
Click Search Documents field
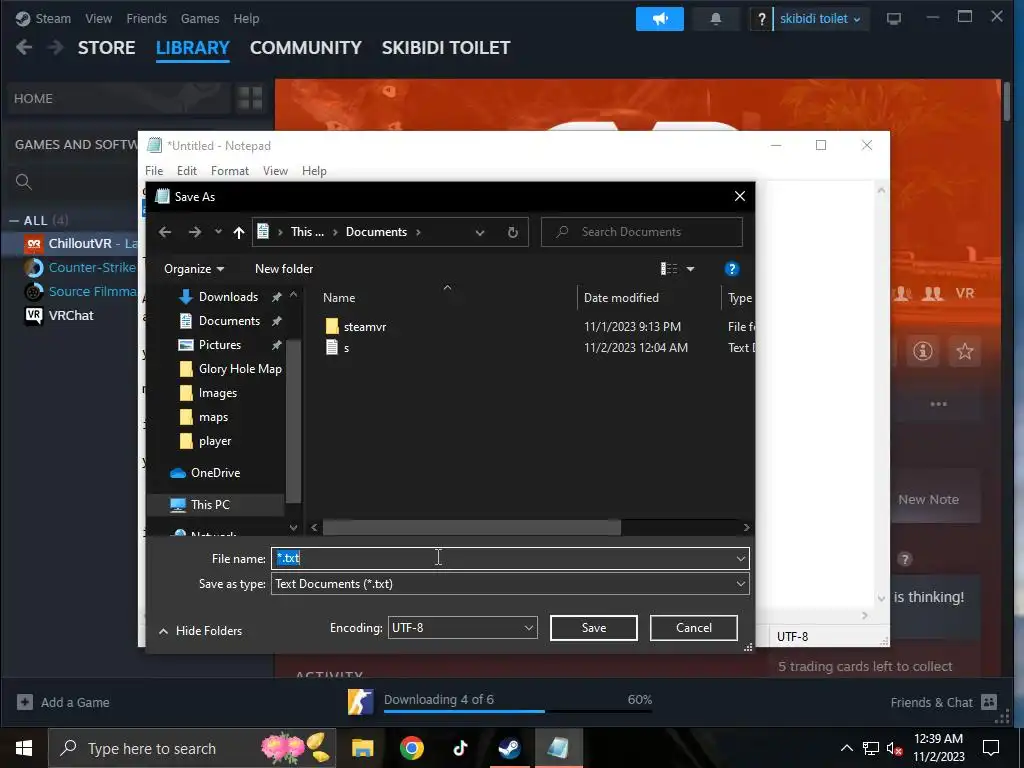point(642,232)
